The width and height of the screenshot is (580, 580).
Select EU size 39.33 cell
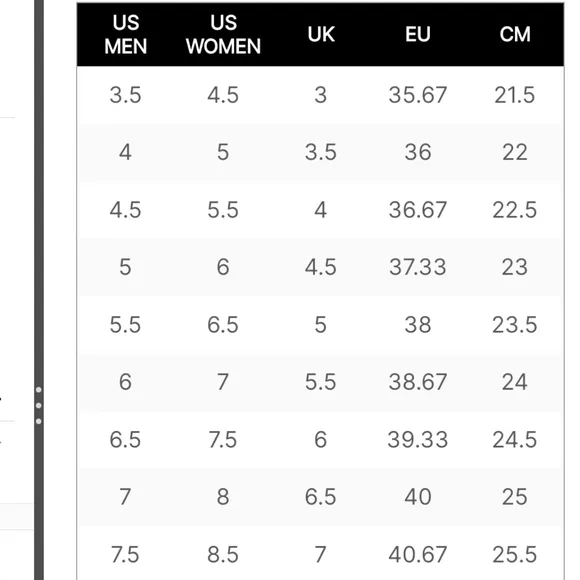pyautogui.click(x=418, y=439)
